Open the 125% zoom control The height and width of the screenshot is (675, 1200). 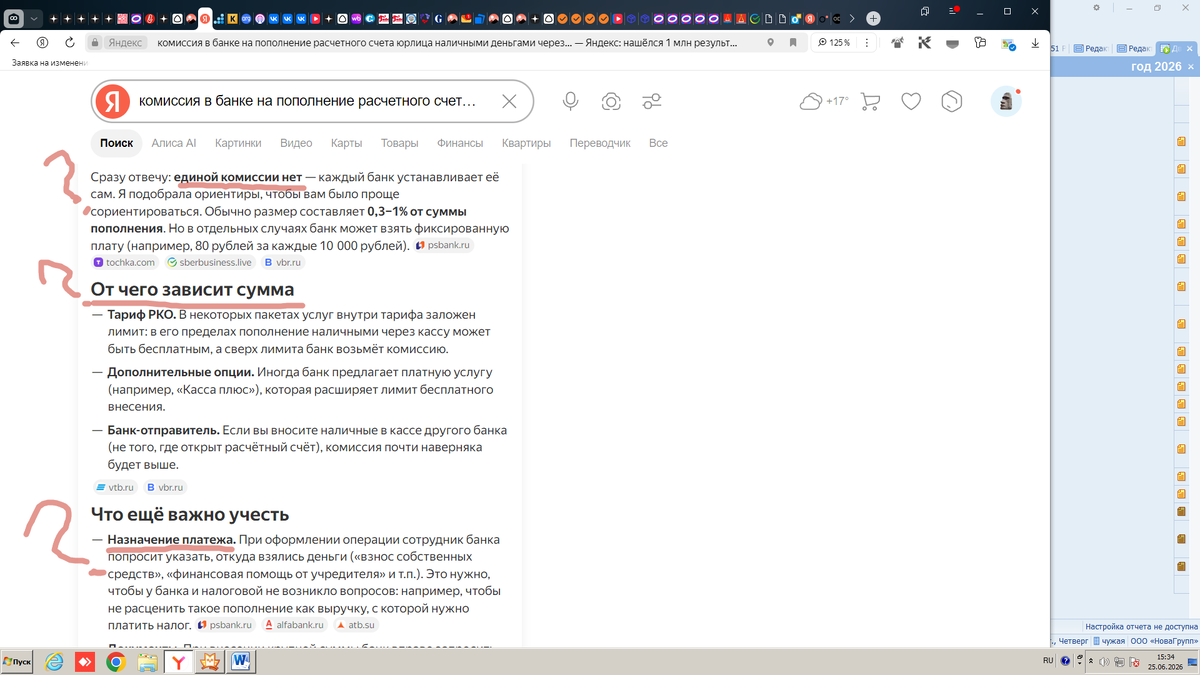(x=833, y=43)
